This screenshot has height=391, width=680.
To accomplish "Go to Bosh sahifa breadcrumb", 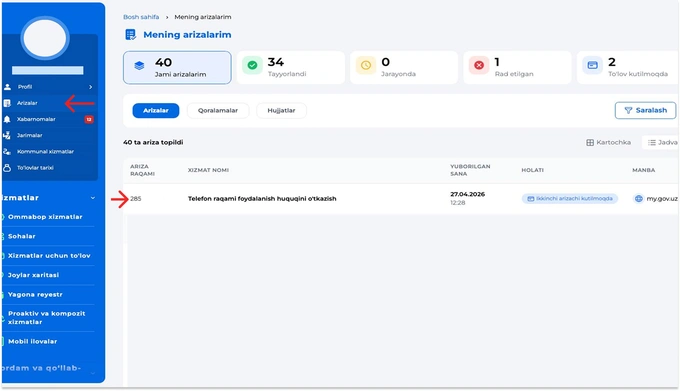I will click(141, 17).
